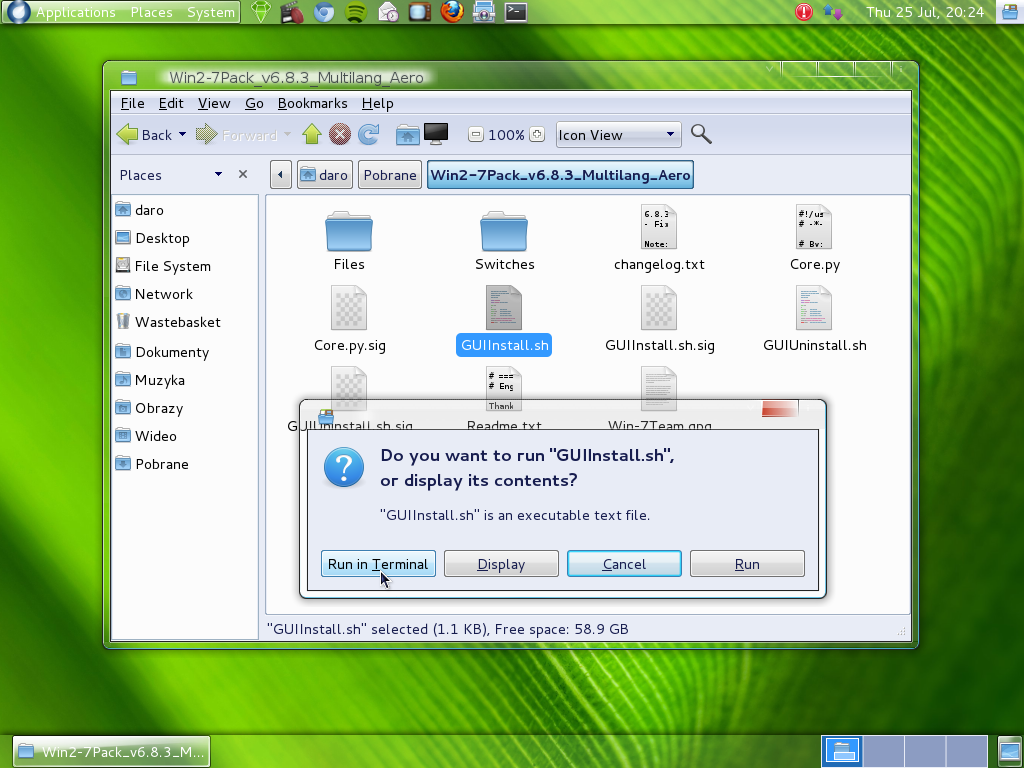Open the Icon View dropdown
This screenshot has height=768, width=1024.
point(618,135)
